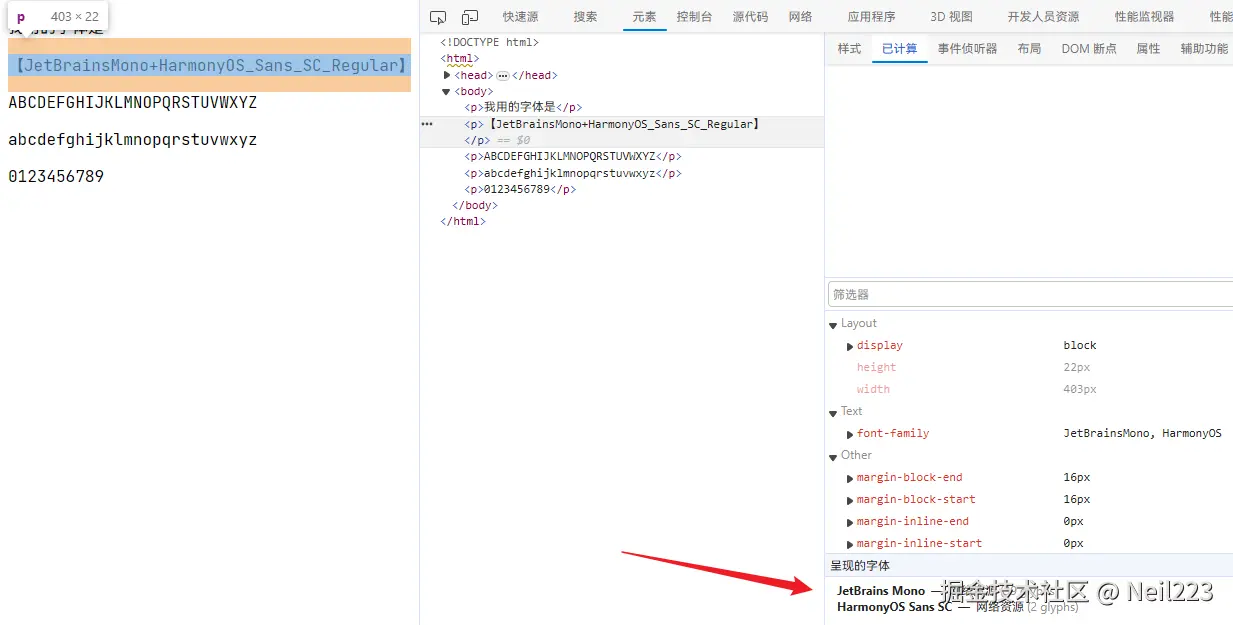Collapse the Text property group
Viewport: 1233px width, 625px height.
tap(833, 412)
